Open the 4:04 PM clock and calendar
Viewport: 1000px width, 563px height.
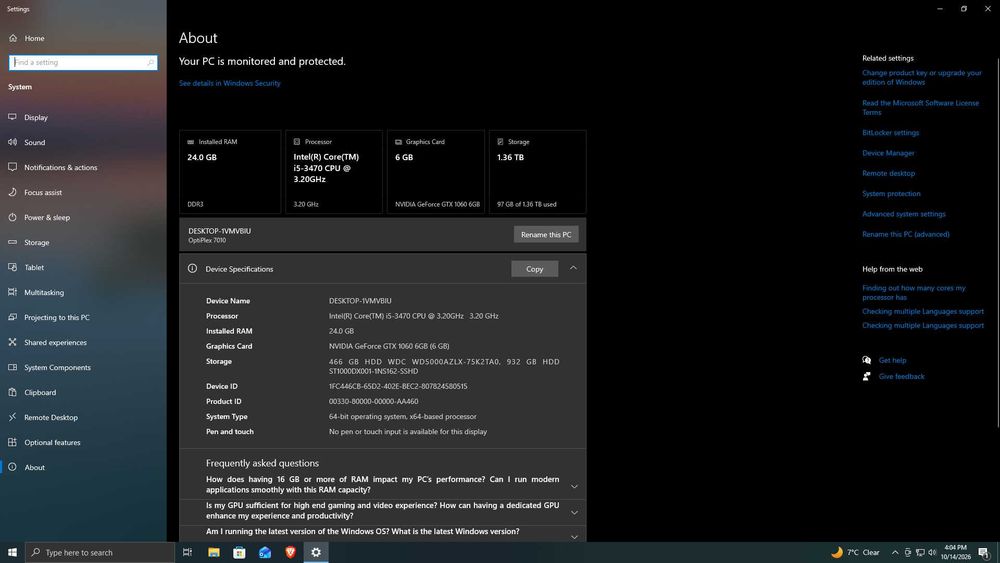pyautogui.click(x=955, y=552)
